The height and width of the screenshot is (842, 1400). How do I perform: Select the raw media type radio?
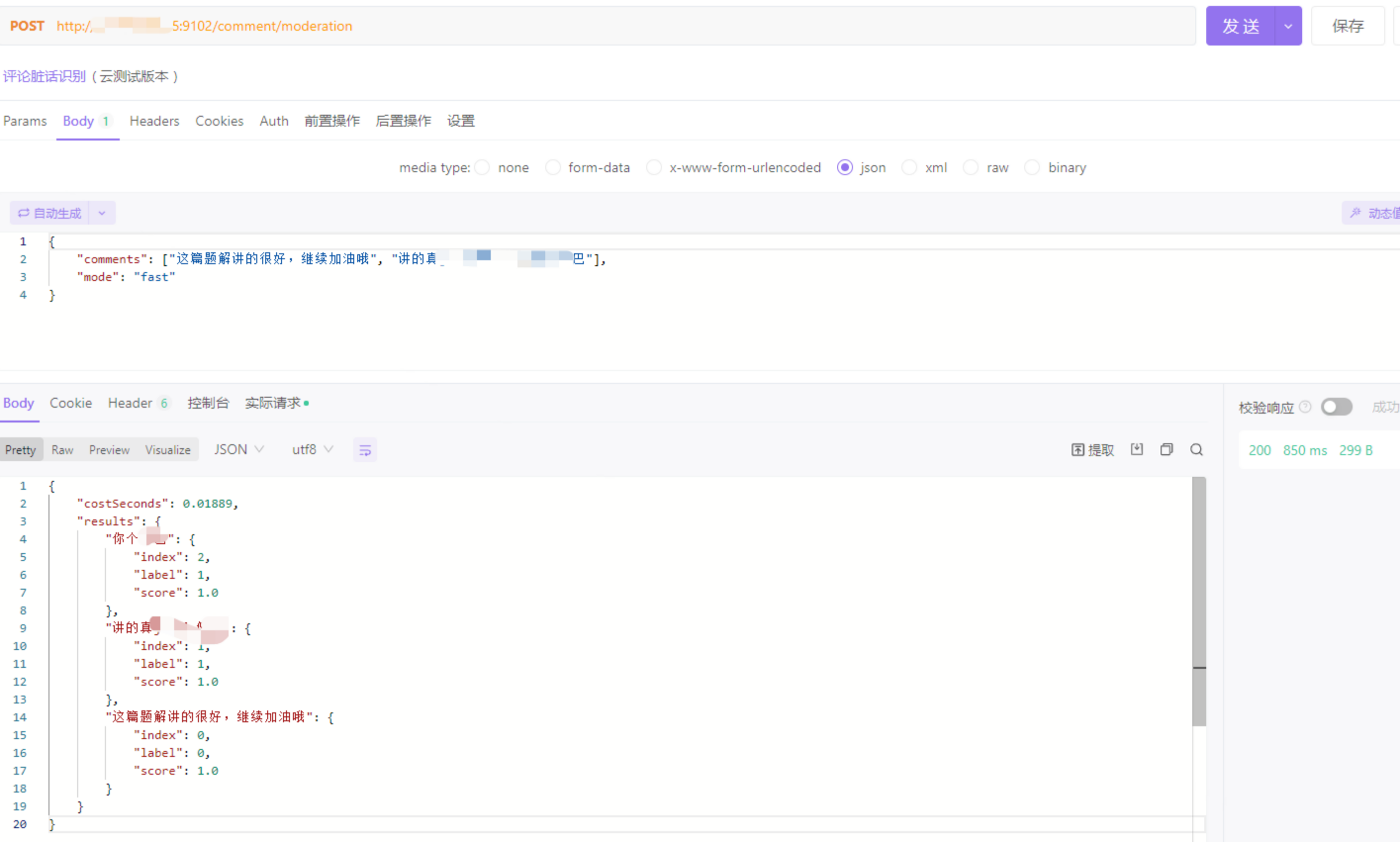click(971, 167)
